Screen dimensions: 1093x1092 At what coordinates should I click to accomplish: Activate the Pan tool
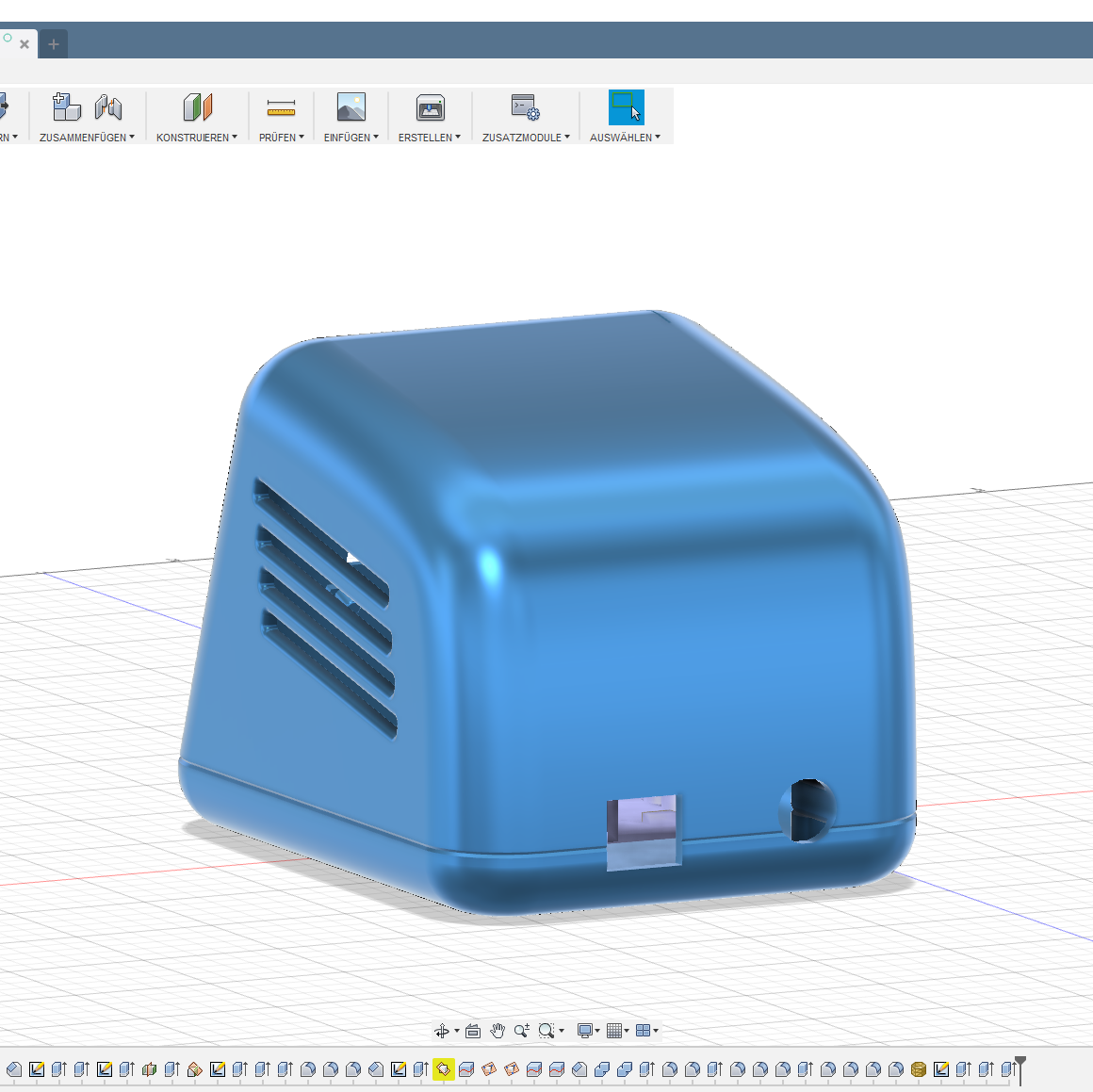point(498,1030)
